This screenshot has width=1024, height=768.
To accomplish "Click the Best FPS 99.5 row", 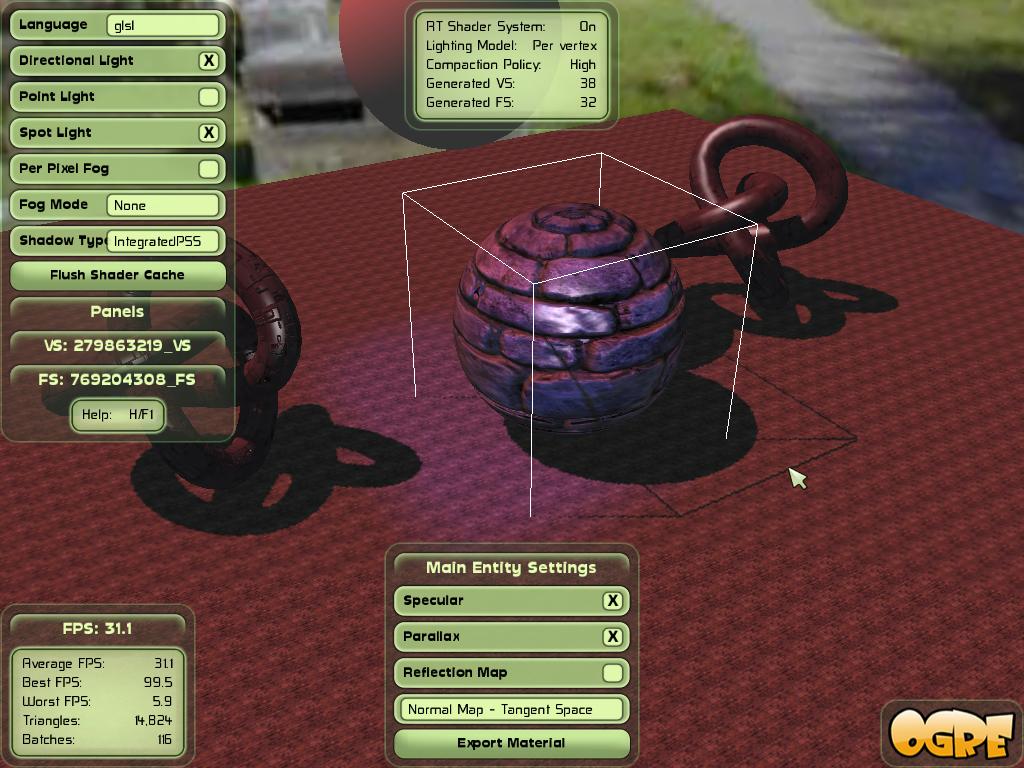I will point(98,682).
